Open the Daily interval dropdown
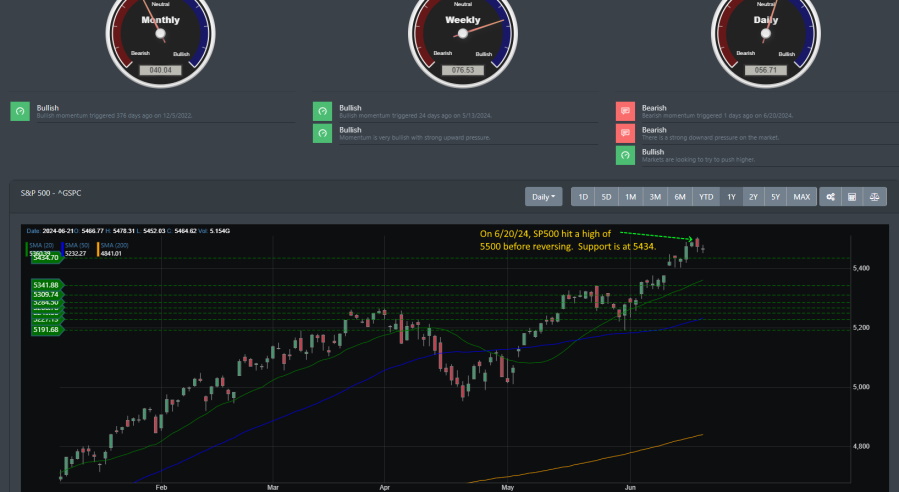 (543, 197)
